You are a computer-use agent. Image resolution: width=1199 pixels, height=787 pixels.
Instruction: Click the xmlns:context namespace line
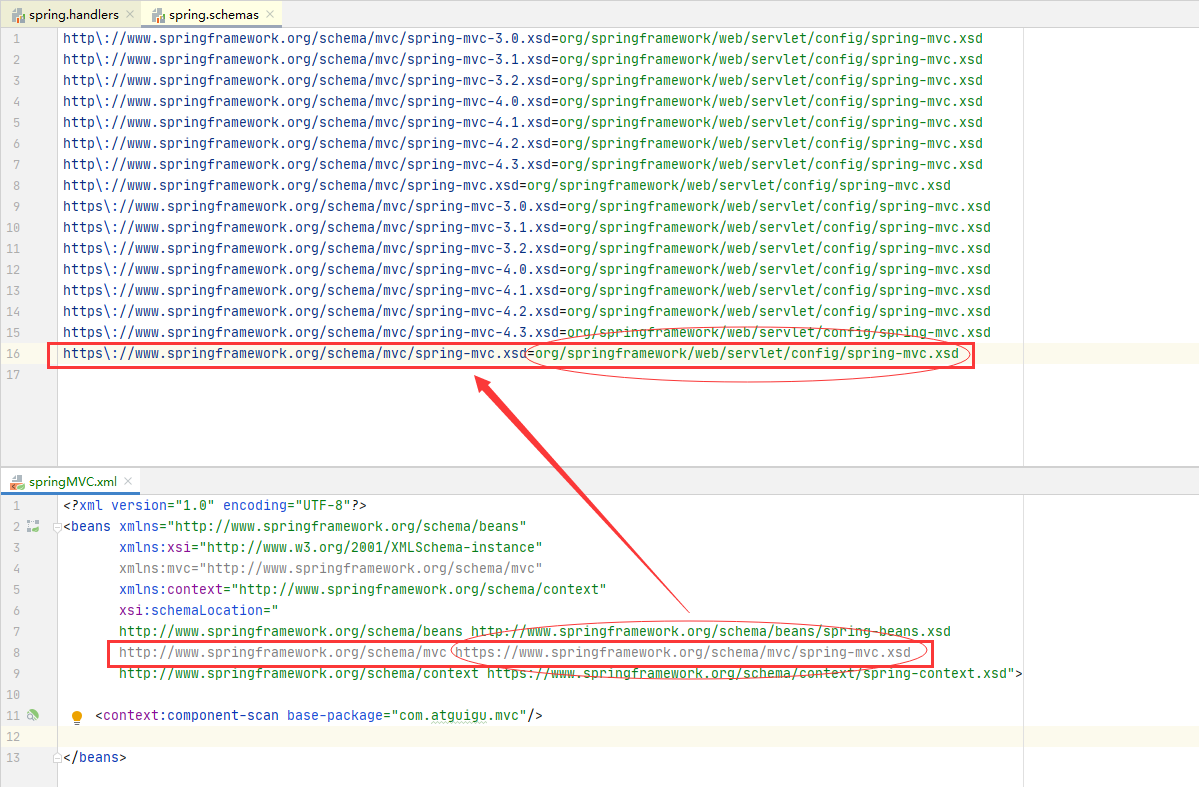click(x=362, y=590)
